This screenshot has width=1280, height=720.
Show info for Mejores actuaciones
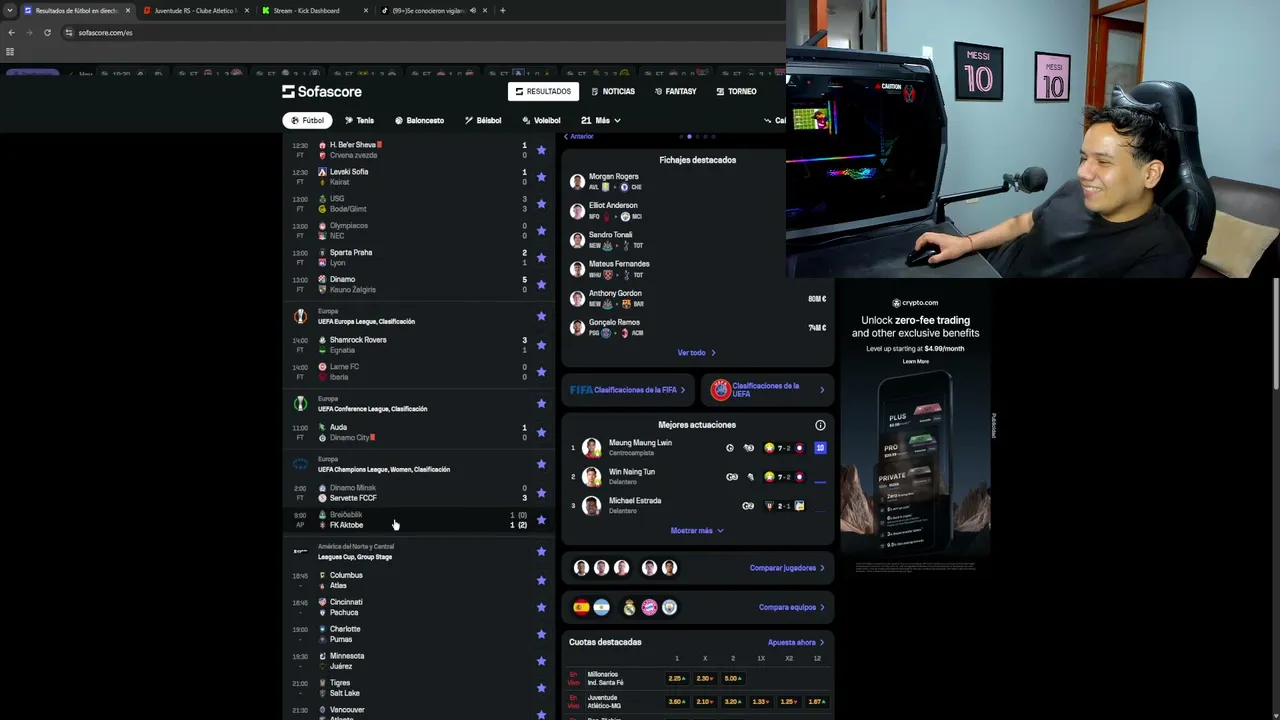pos(820,425)
